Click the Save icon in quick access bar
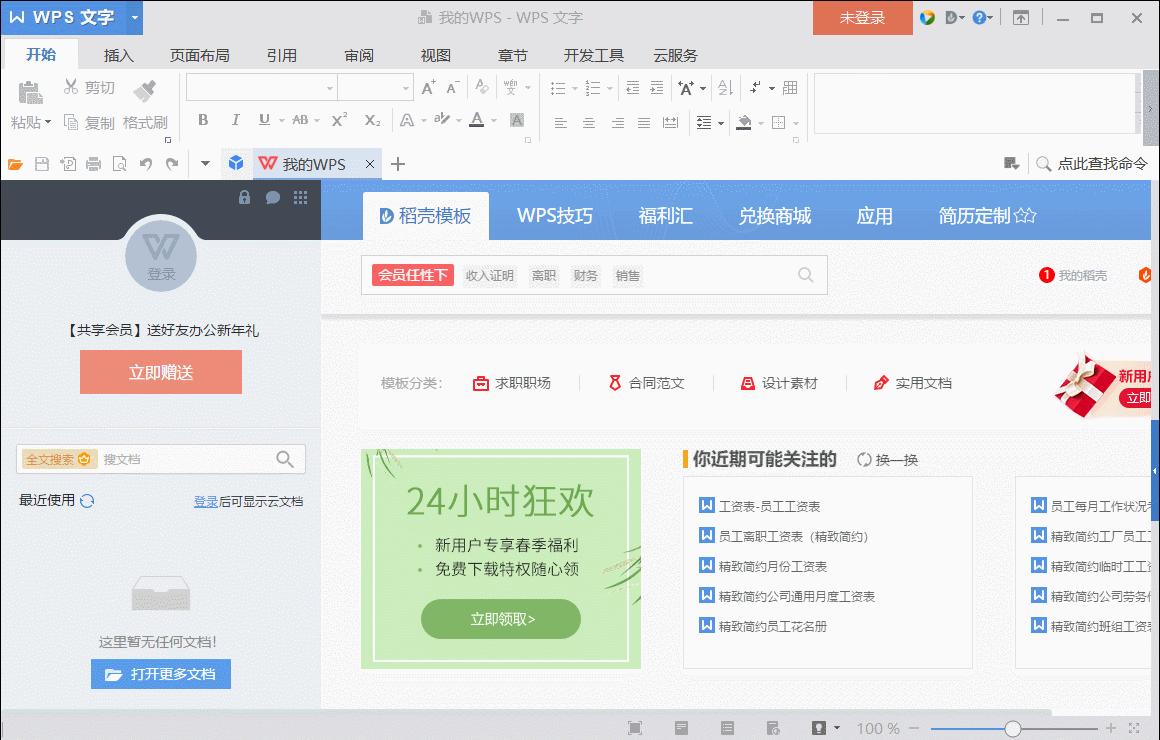Viewport: 1160px width, 740px height. click(39, 163)
